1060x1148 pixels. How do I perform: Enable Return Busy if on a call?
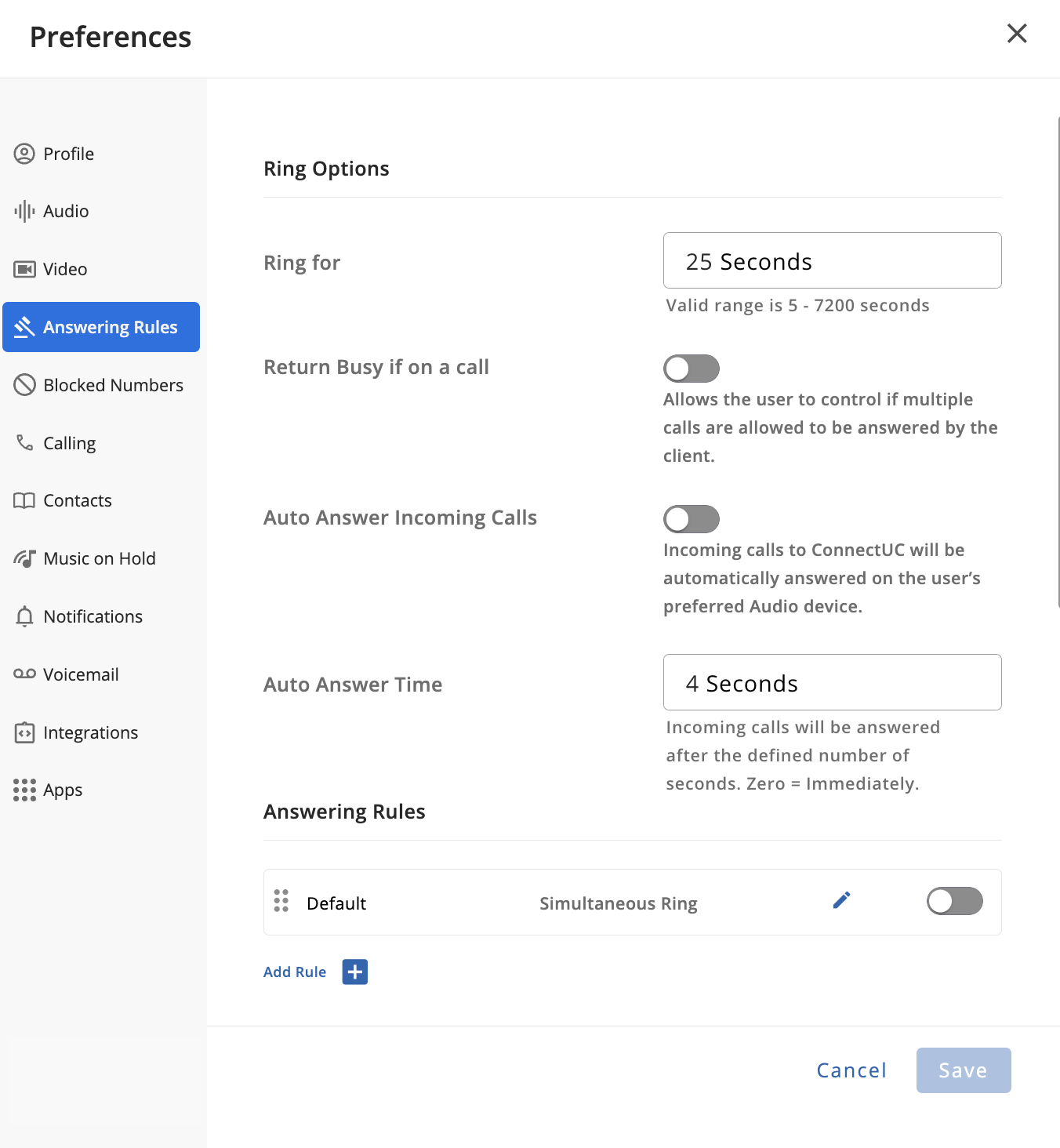pos(691,369)
